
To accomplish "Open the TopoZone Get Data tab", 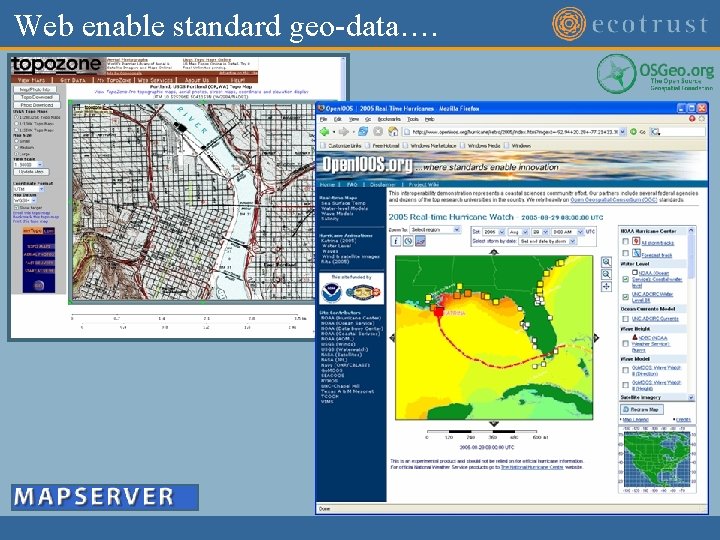I will [73, 80].
